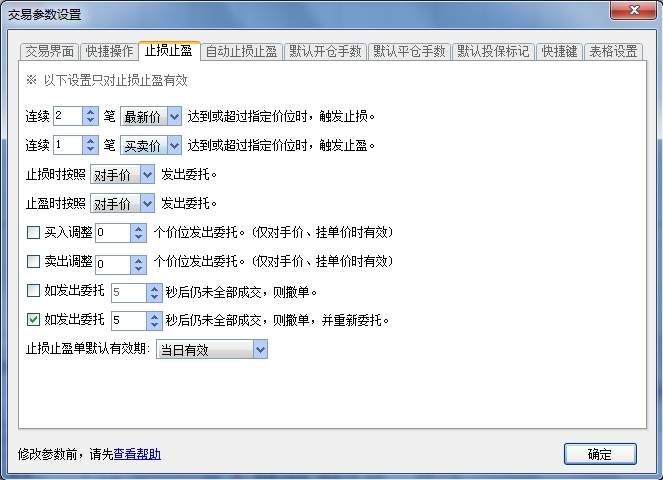The height and width of the screenshot is (480, 663).
Task: Uncheck the 撤单并重新委托 checkbox
Action: click(x=33, y=319)
